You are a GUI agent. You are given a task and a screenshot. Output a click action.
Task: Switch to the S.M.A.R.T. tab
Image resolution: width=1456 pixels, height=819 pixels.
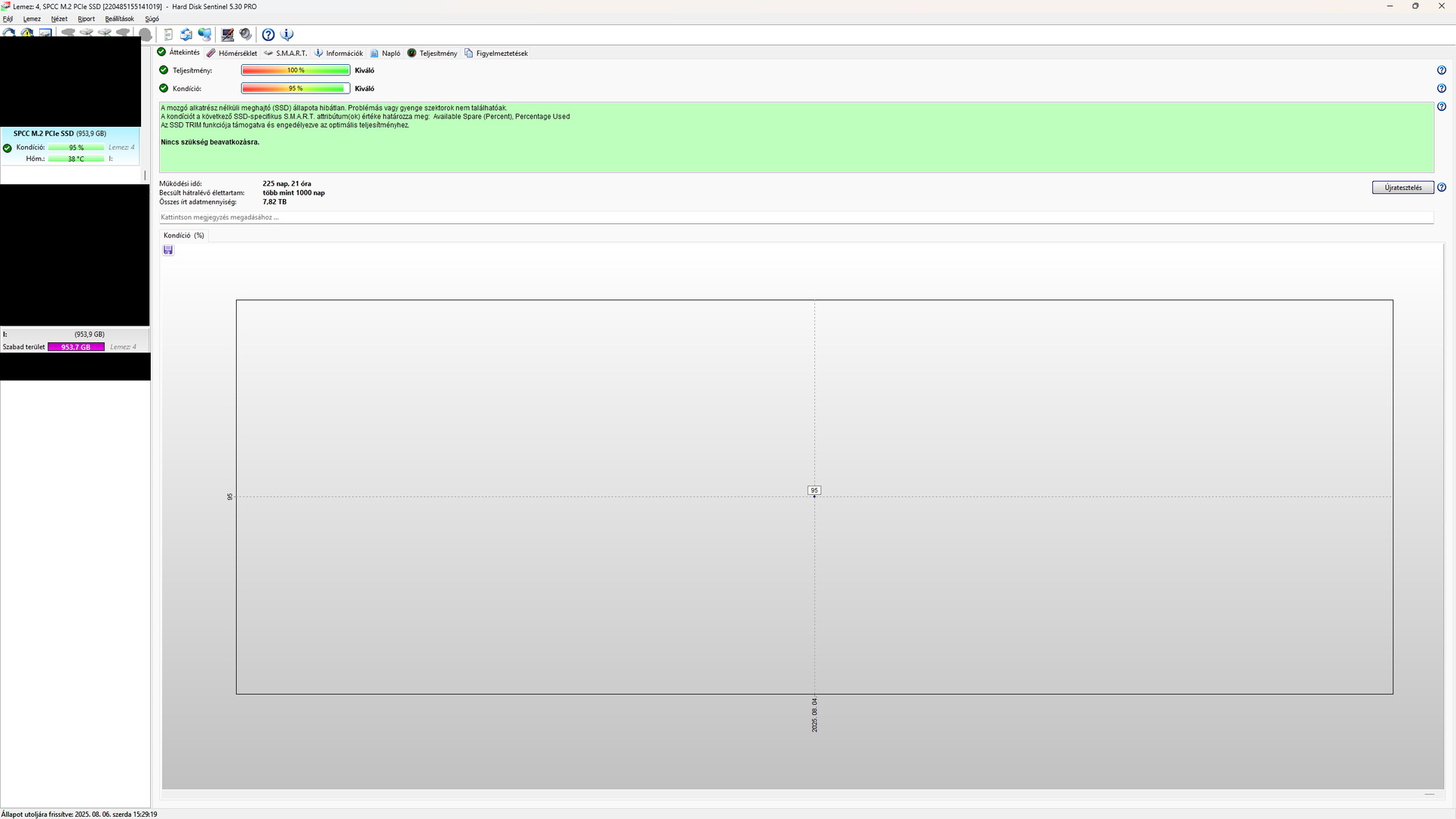click(x=286, y=54)
